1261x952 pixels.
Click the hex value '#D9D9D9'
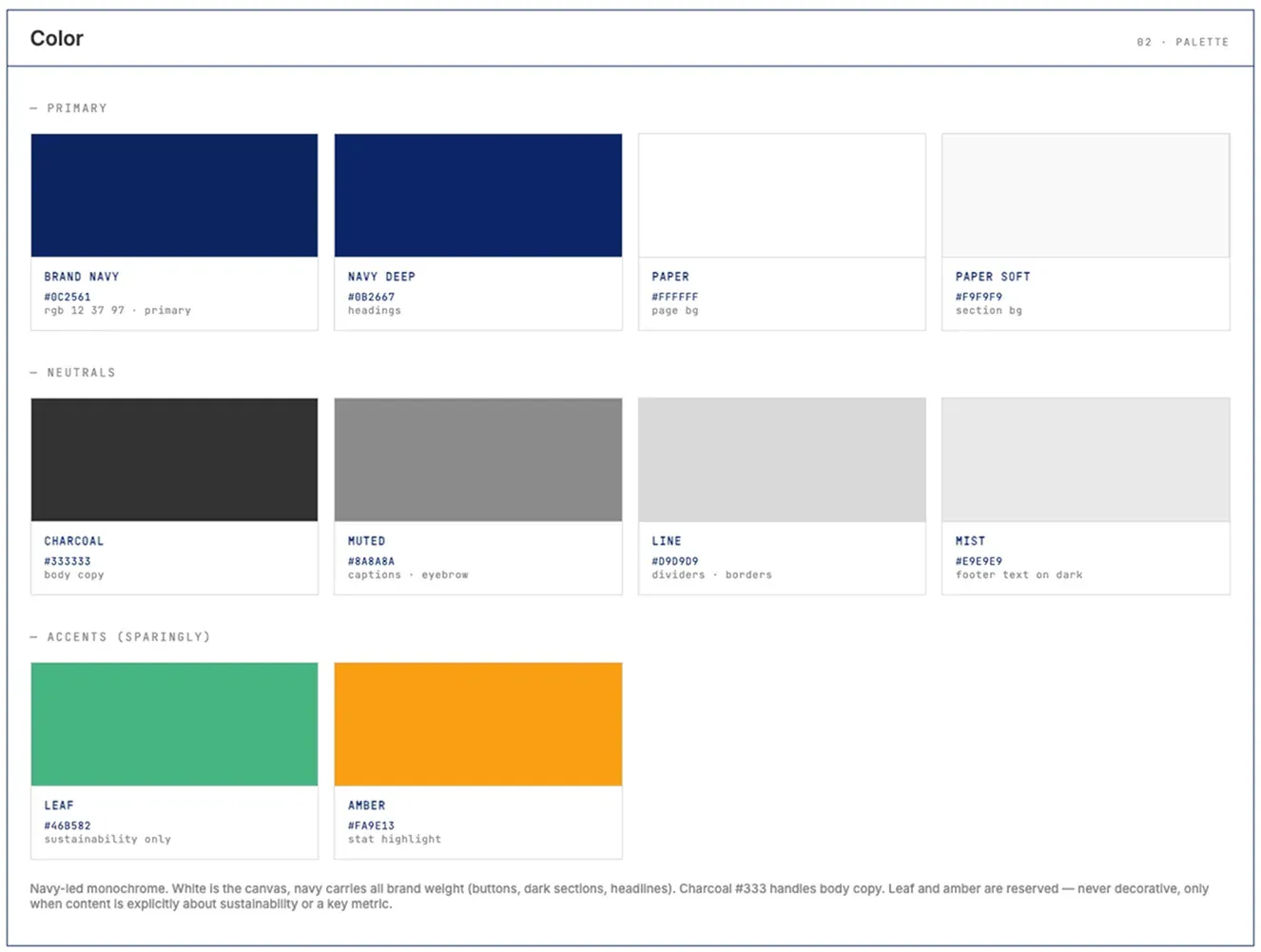click(x=675, y=561)
